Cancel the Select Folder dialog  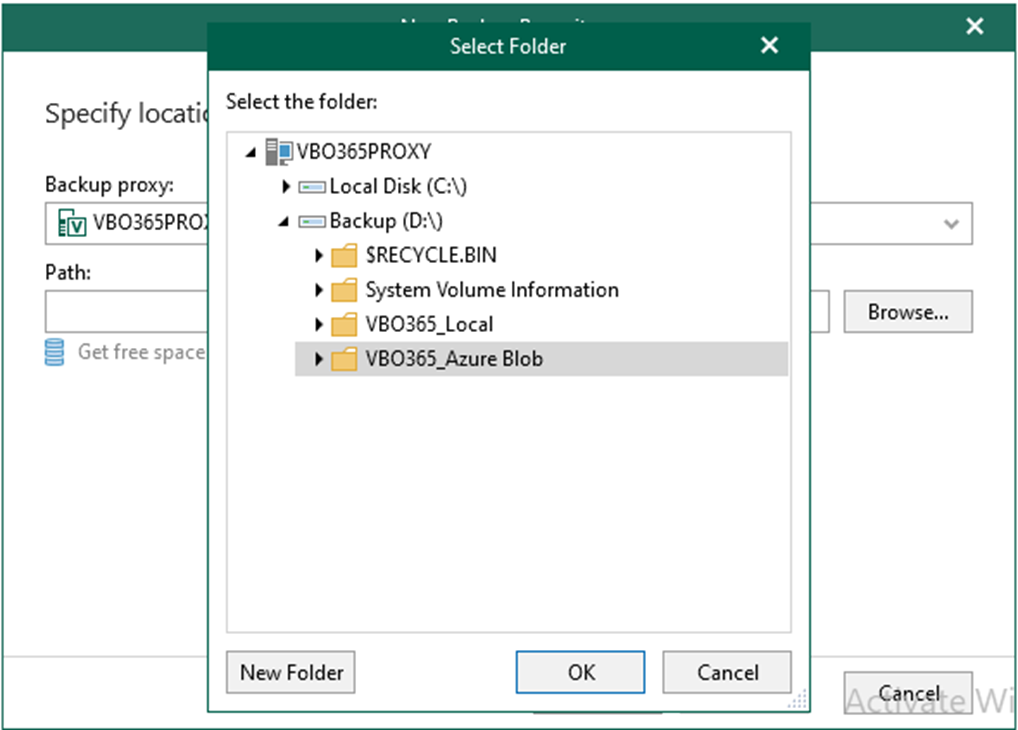pos(727,672)
